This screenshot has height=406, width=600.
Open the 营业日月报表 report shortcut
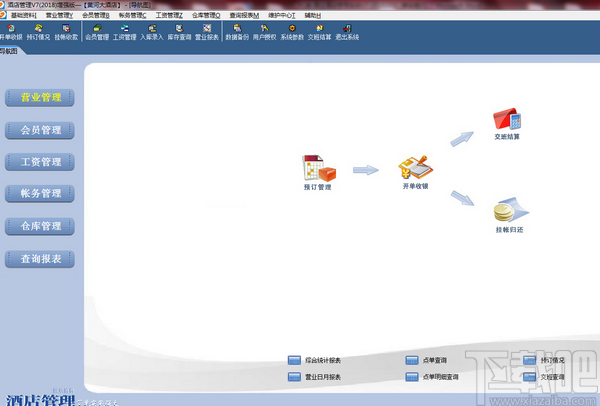(314, 377)
